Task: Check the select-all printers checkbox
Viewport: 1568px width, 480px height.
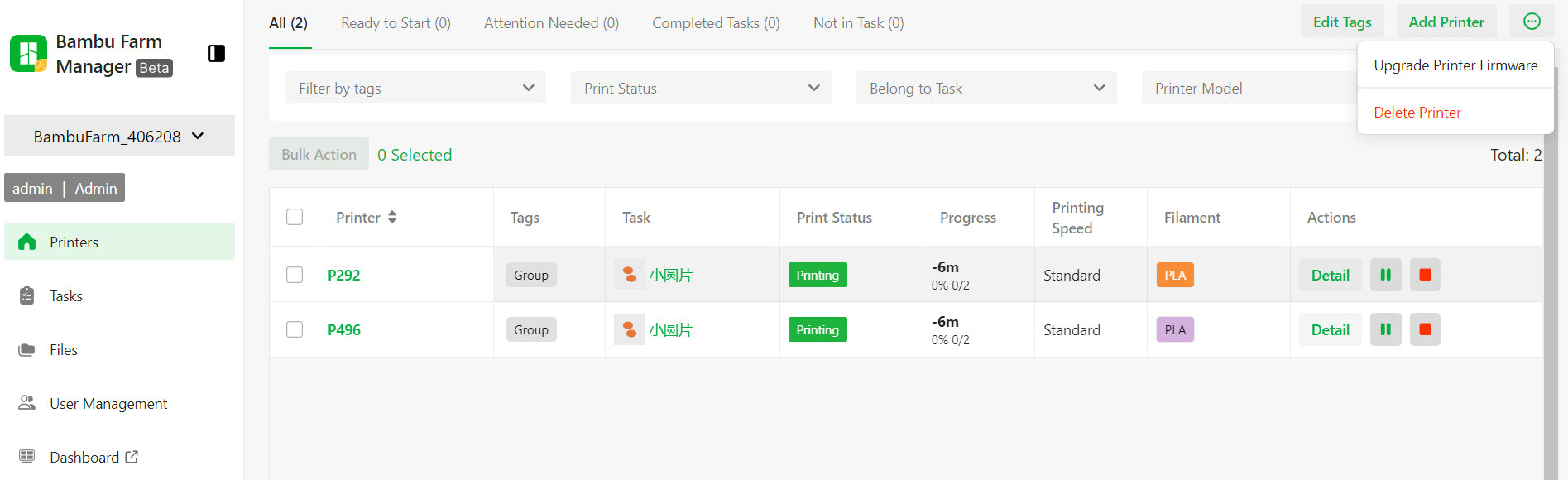Action: [x=295, y=217]
